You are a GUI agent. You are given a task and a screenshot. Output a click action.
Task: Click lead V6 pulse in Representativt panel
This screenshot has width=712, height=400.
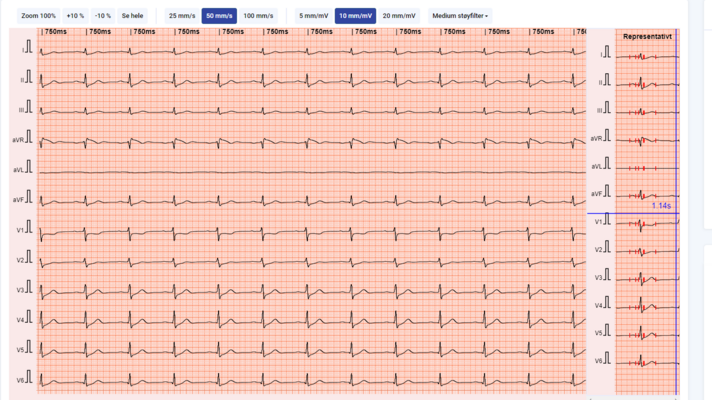point(607,358)
